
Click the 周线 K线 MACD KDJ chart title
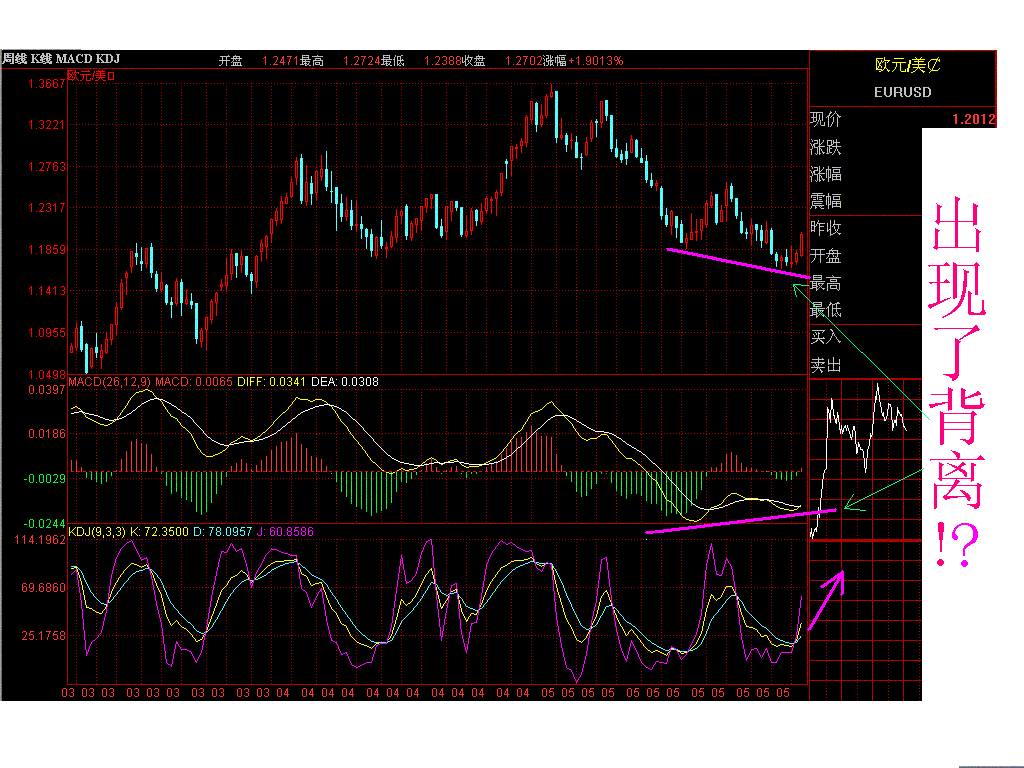(x=61, y=59)
